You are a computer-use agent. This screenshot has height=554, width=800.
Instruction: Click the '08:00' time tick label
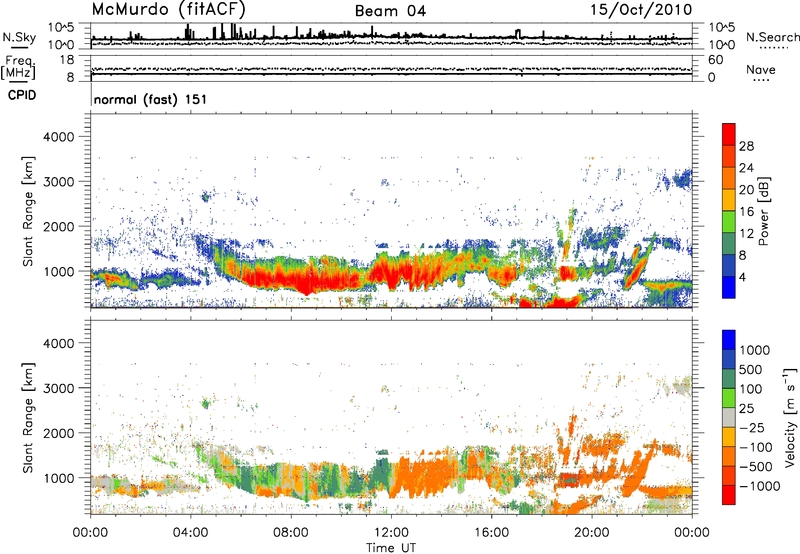click(x=291, y=533)
